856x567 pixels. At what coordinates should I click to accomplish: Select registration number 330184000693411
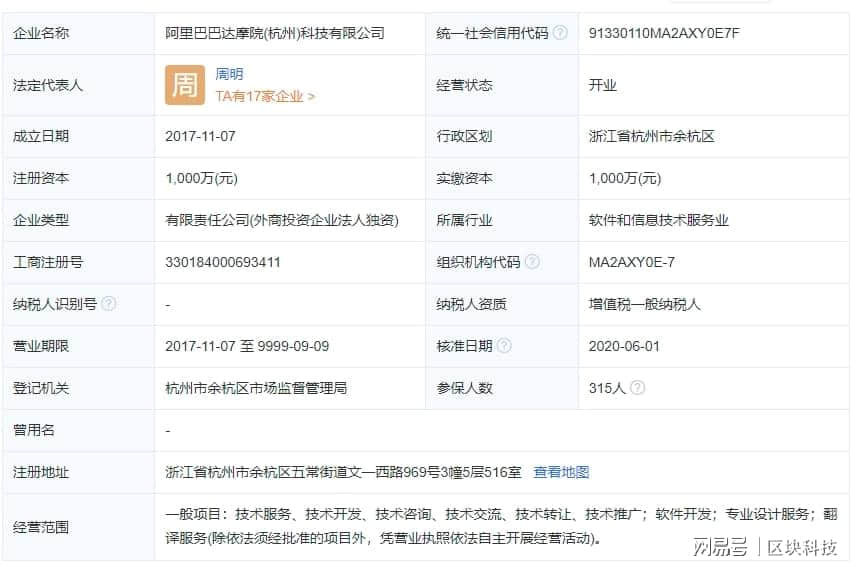223,262
